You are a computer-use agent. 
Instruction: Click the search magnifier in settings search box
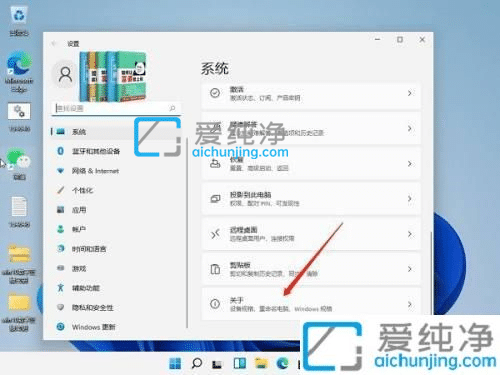click(172, 108)
